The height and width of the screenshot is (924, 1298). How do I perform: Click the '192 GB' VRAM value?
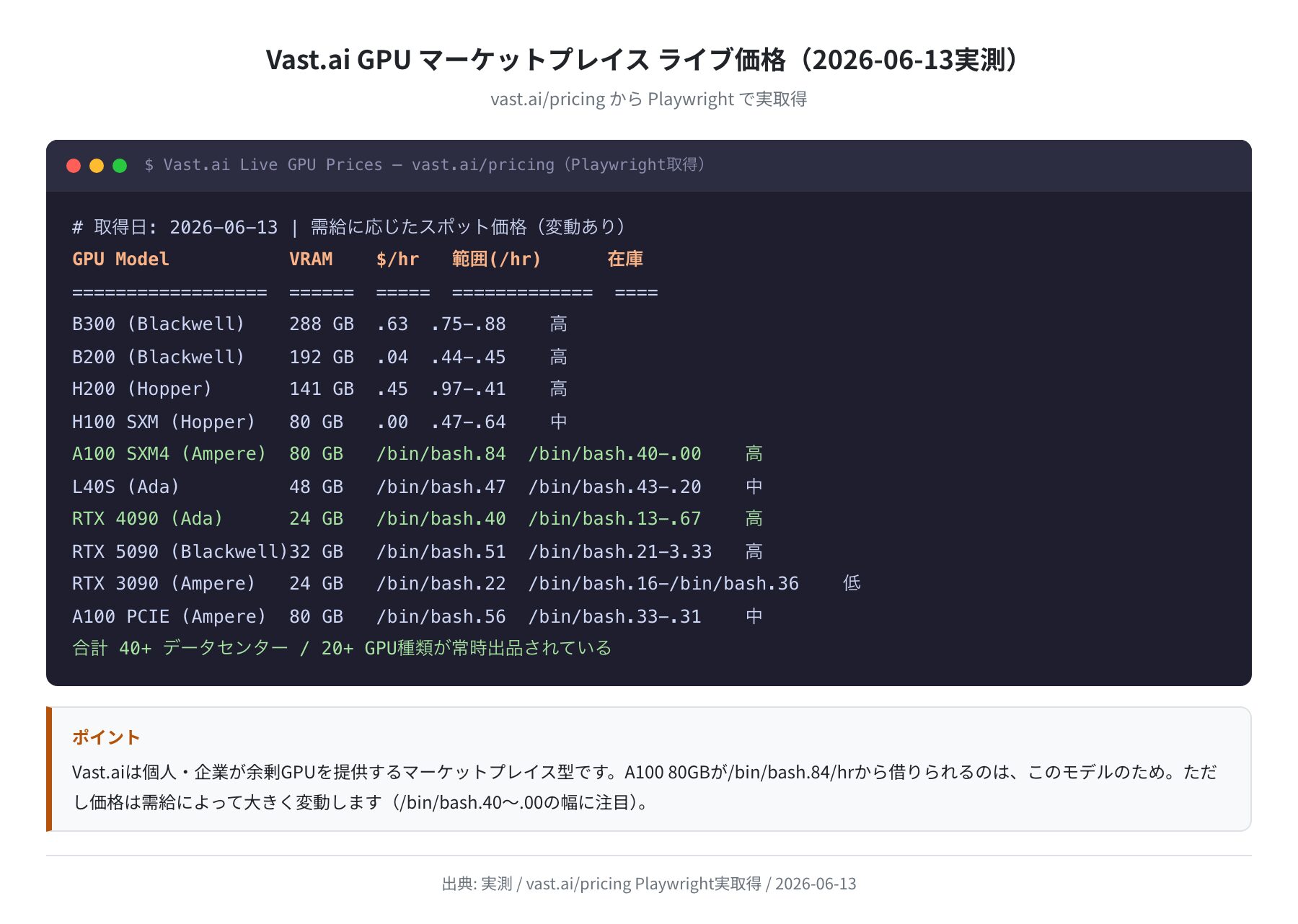click(322, 357)
